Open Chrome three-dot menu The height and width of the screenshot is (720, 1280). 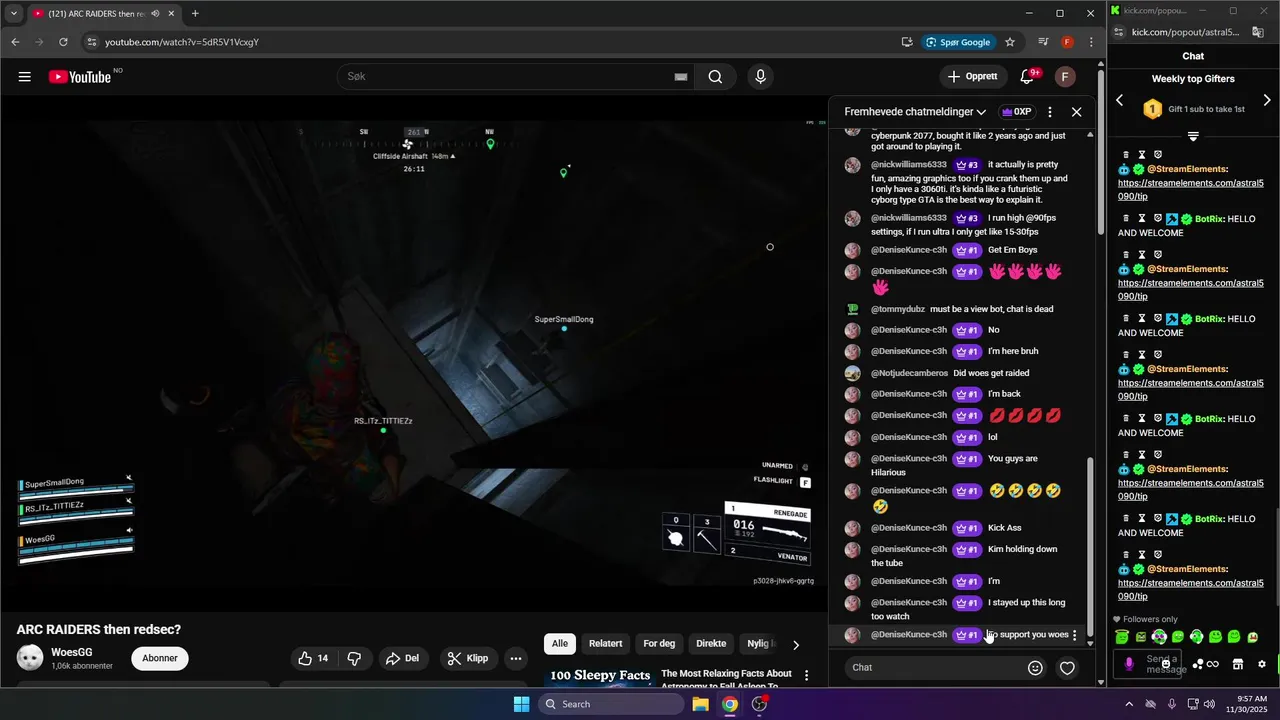(x=1091, y=42)
